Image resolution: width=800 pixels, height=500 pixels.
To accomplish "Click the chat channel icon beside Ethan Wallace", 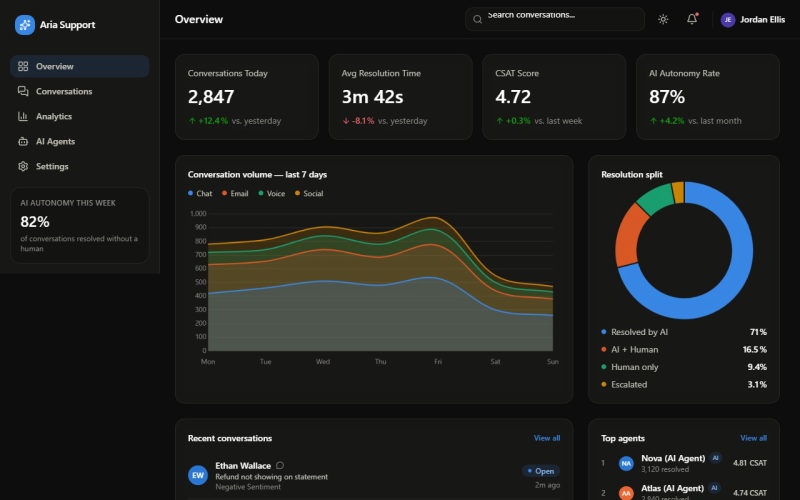I will [280, 465].
